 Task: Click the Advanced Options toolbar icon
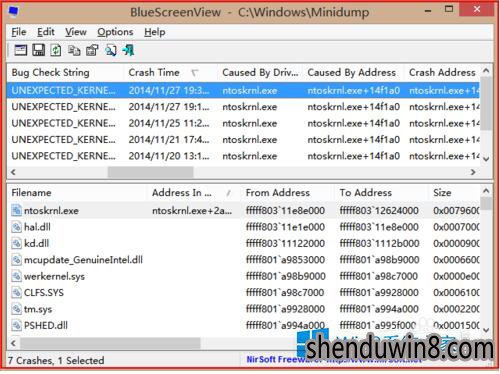click(x=21, y=50)
